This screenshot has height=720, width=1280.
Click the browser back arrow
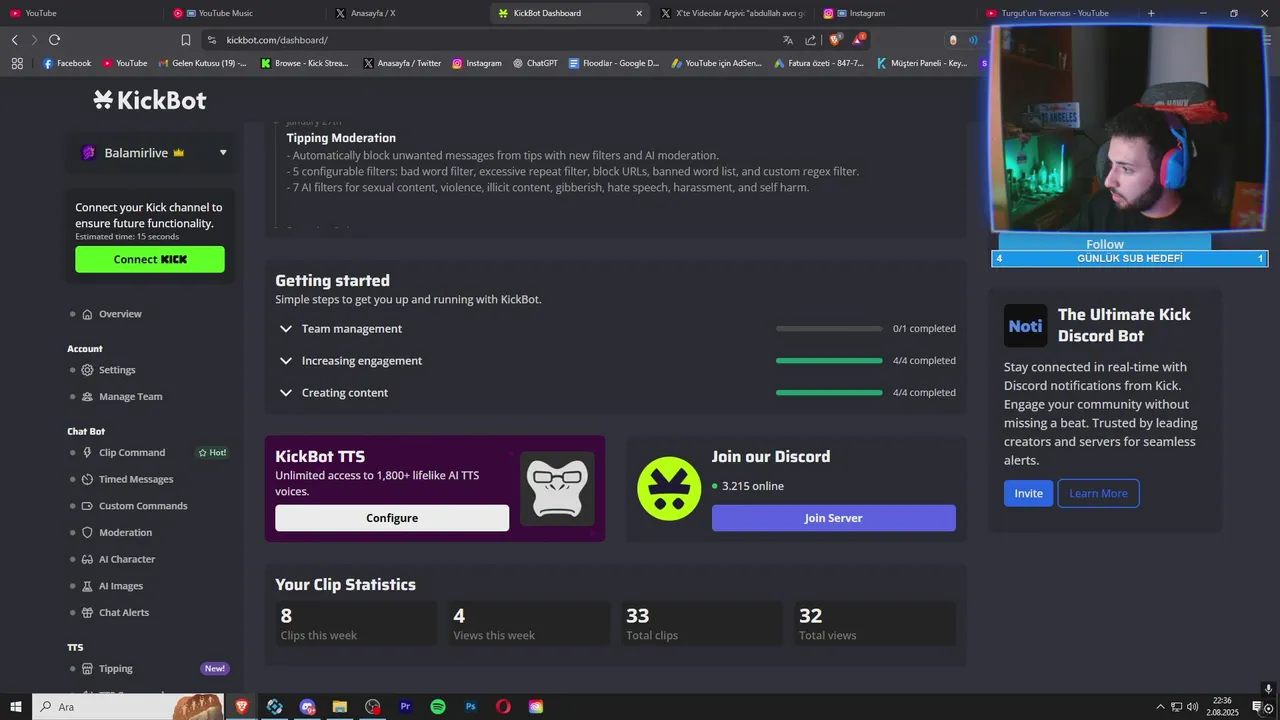click(x=14, y=40)
